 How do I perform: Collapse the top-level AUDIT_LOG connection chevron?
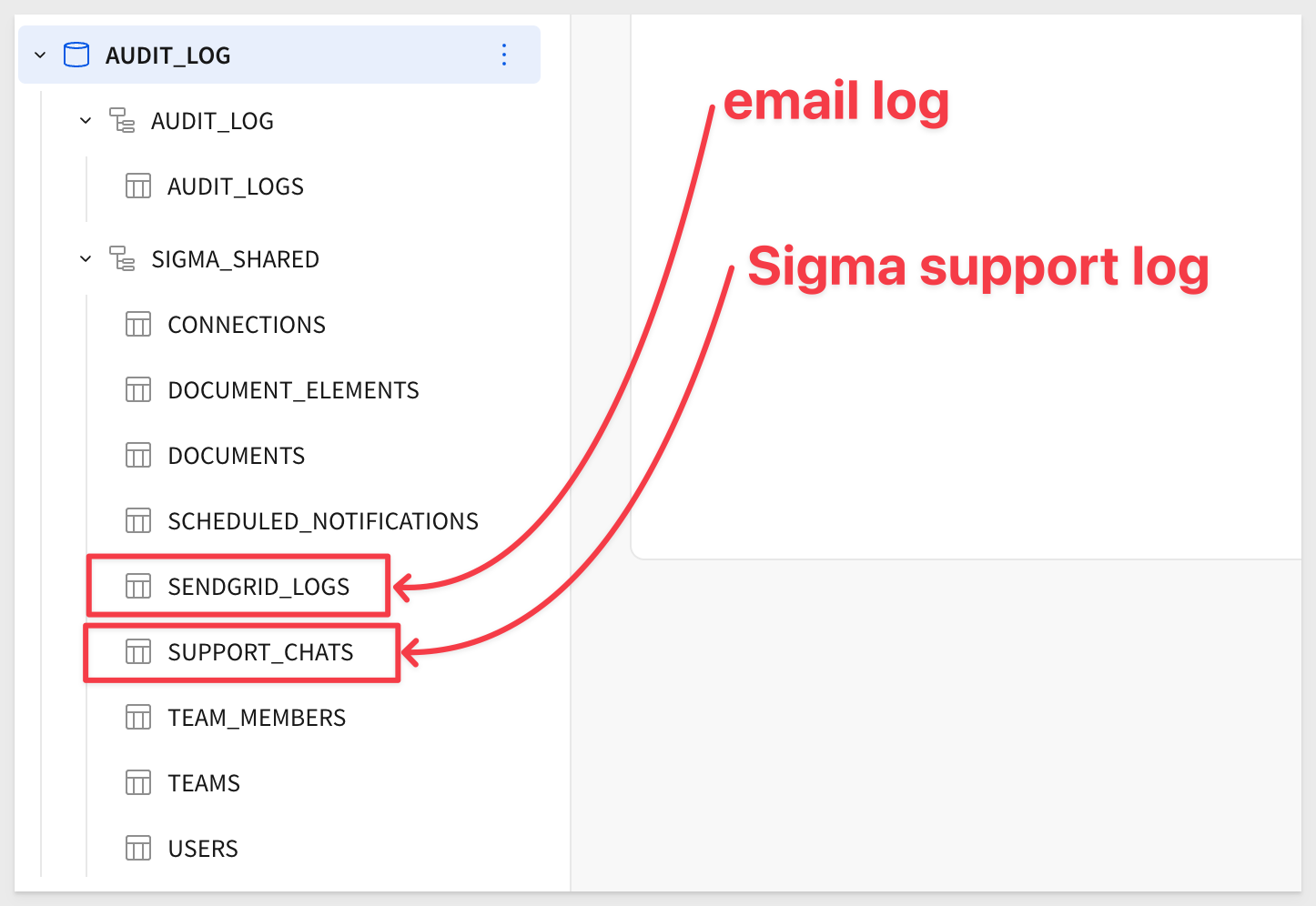click(40, 55)
